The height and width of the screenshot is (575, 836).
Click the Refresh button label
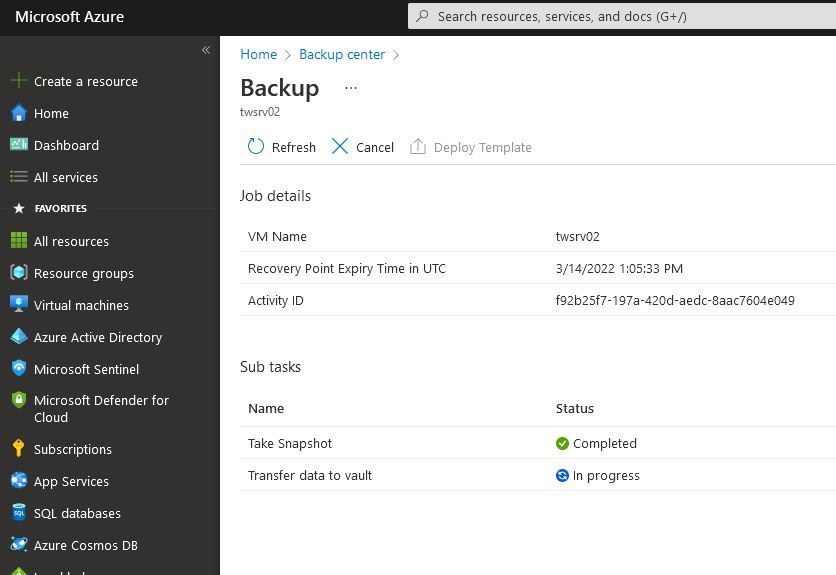click(x=294, y=147)
